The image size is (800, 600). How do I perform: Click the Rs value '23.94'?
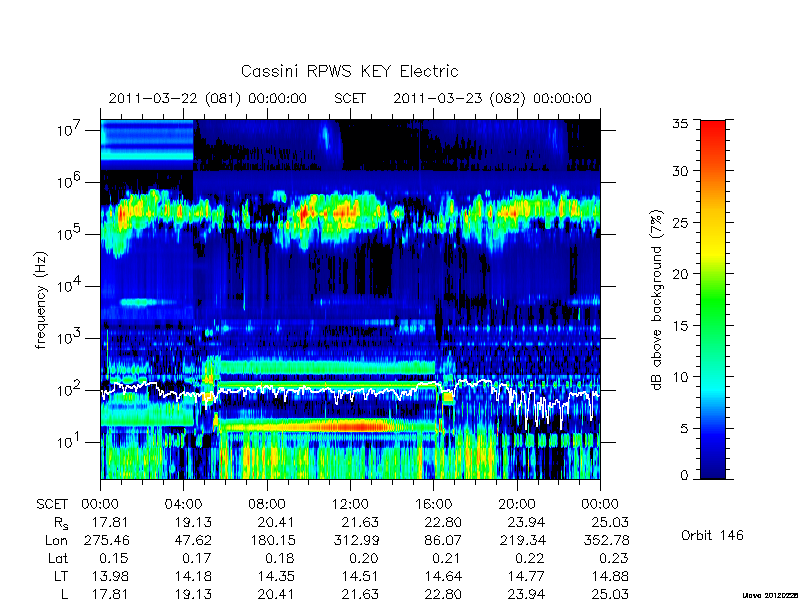526,522
